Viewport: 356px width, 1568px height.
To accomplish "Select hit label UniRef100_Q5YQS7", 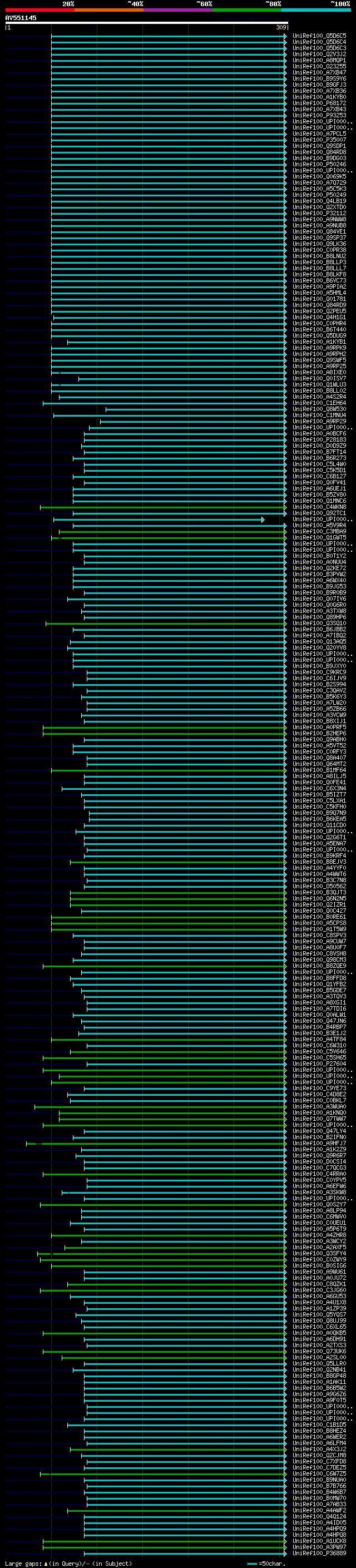I will pos(319,1314).
